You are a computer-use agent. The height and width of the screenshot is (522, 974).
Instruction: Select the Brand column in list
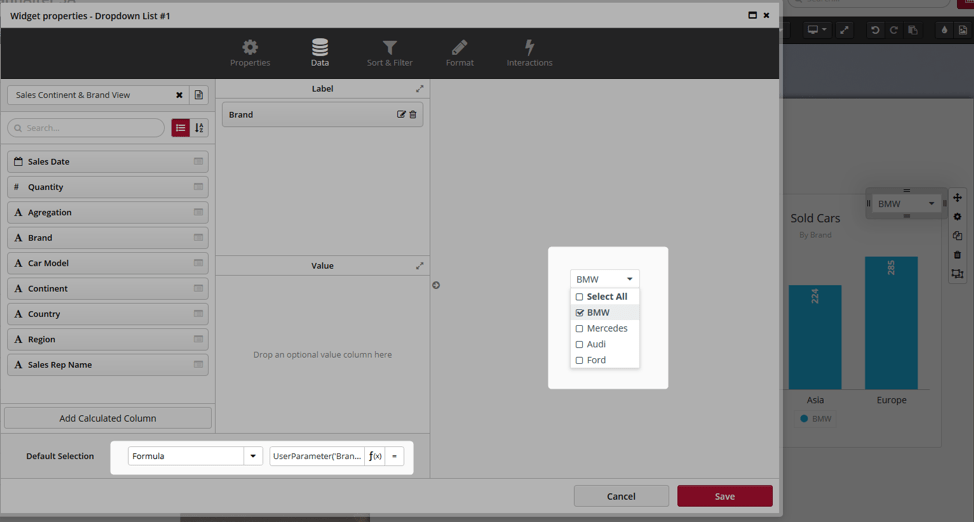(107, 238)
